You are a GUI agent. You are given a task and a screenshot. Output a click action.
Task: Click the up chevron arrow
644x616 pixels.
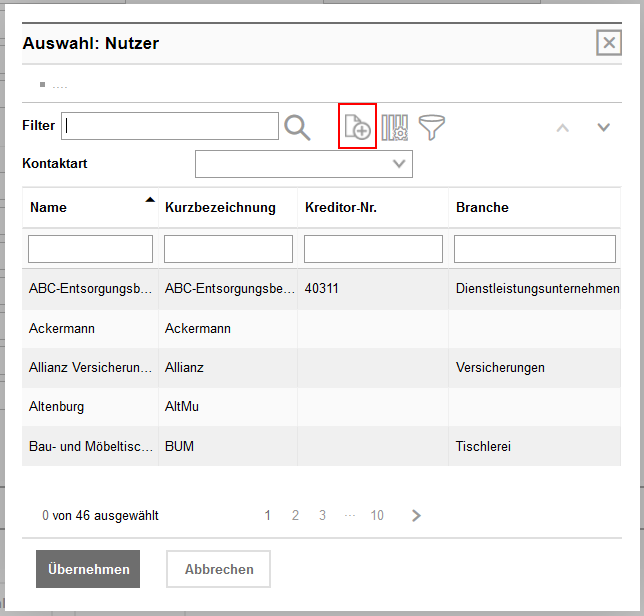[563, 127]
